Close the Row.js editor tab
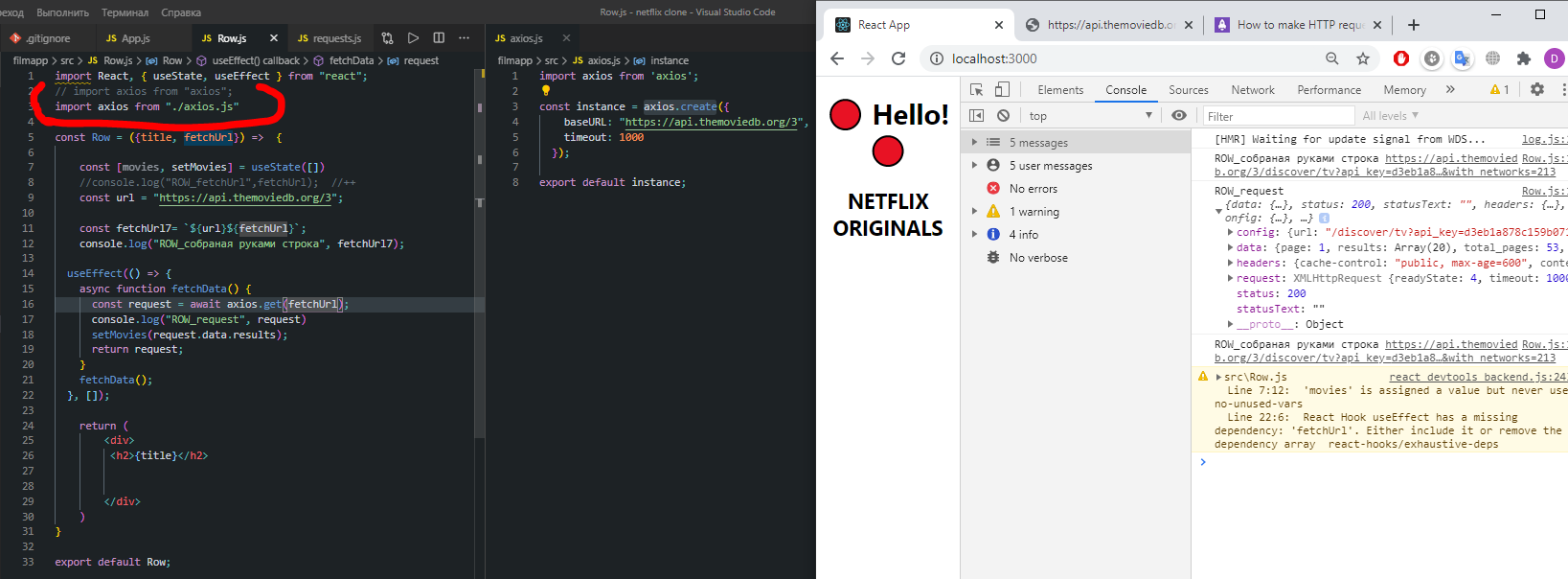The image size is (1568, 579). coord(274,38)
